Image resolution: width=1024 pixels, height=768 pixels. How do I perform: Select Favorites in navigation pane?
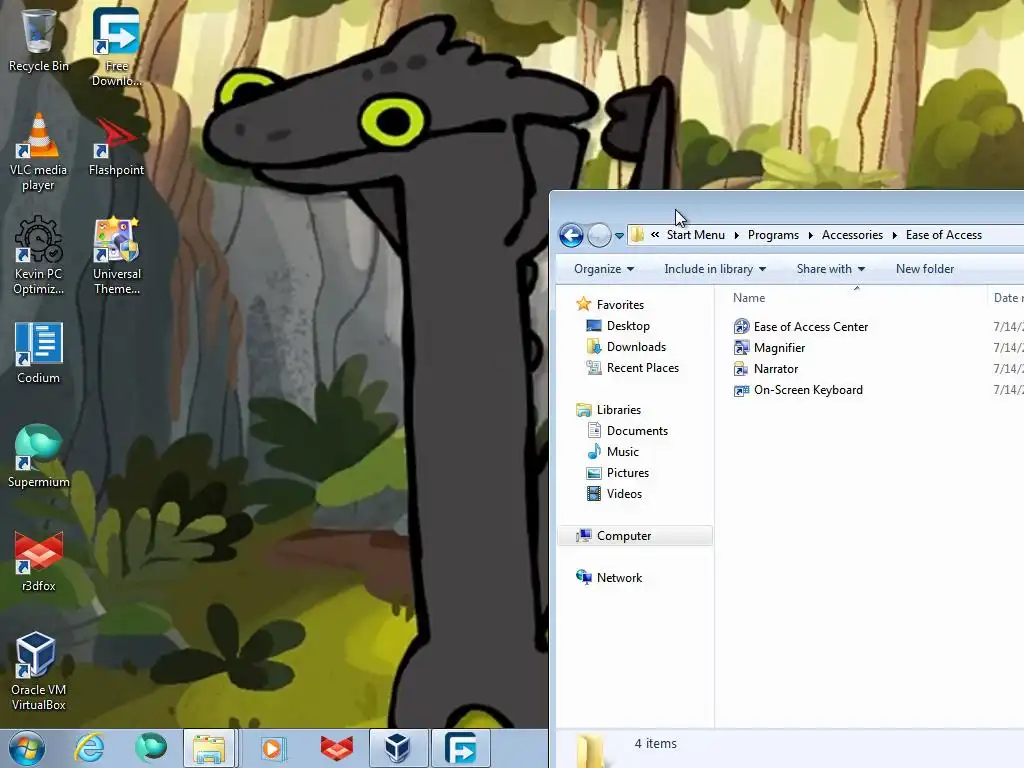[x=610, y=304]
